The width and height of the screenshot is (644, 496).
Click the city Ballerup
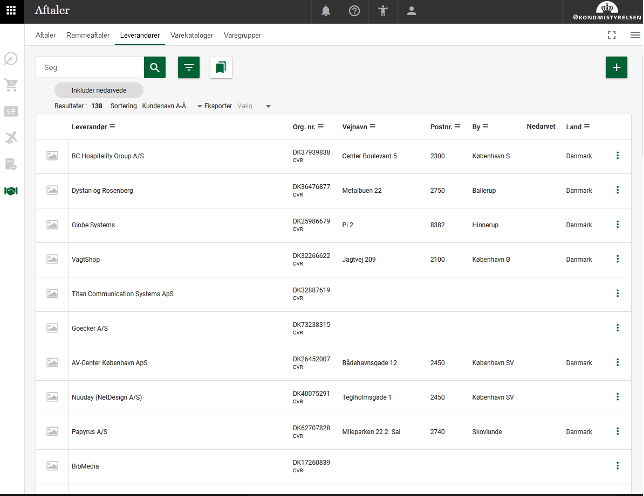(x=484, y=191)
